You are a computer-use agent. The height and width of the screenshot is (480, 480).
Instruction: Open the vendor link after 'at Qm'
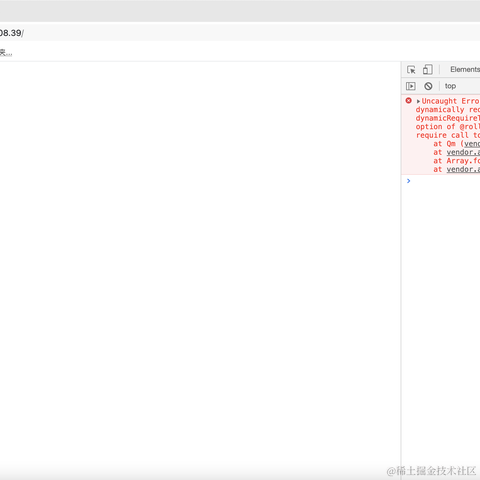tap(472, 144)
